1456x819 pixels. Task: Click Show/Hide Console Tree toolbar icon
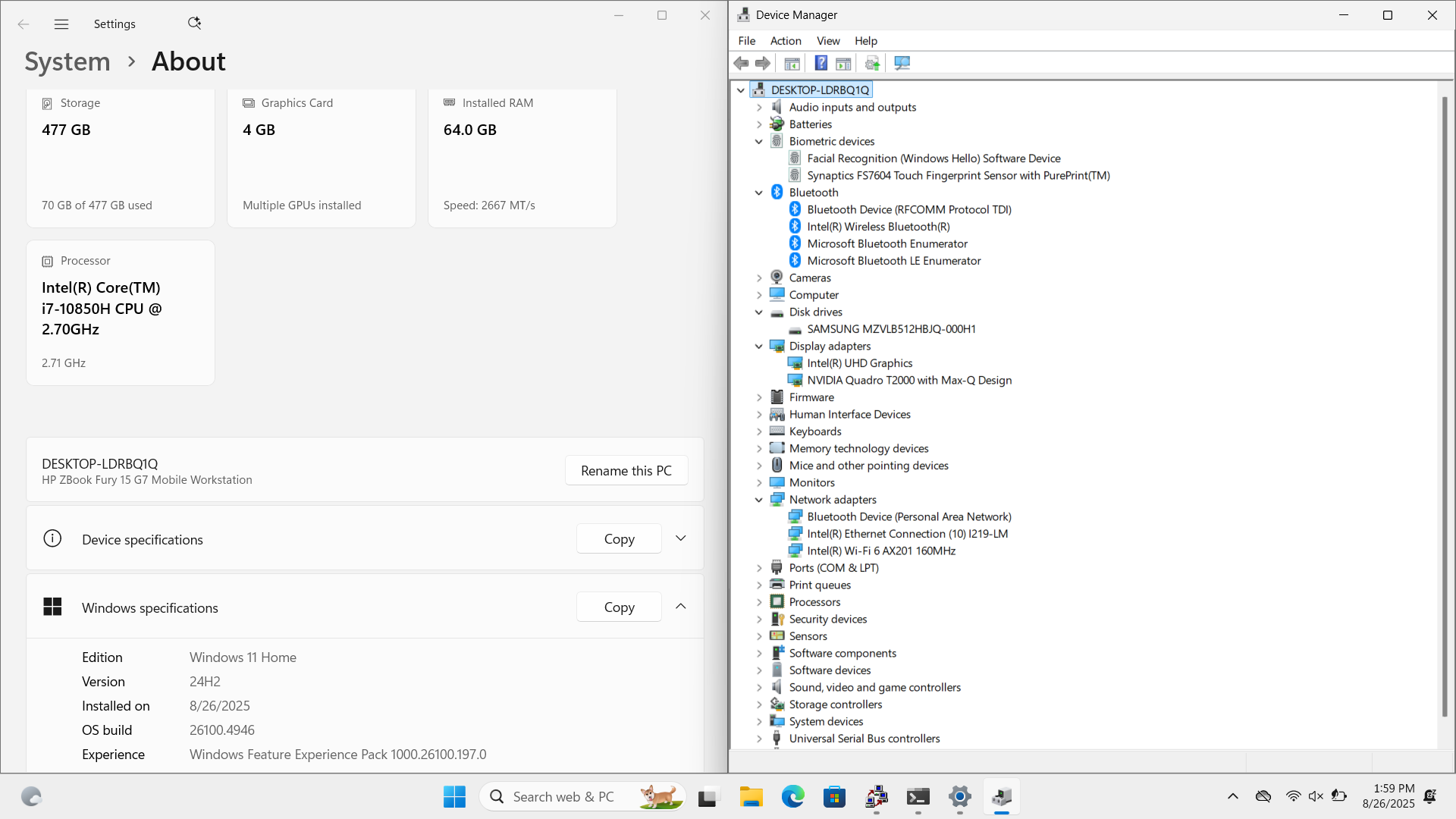point(792,63)
